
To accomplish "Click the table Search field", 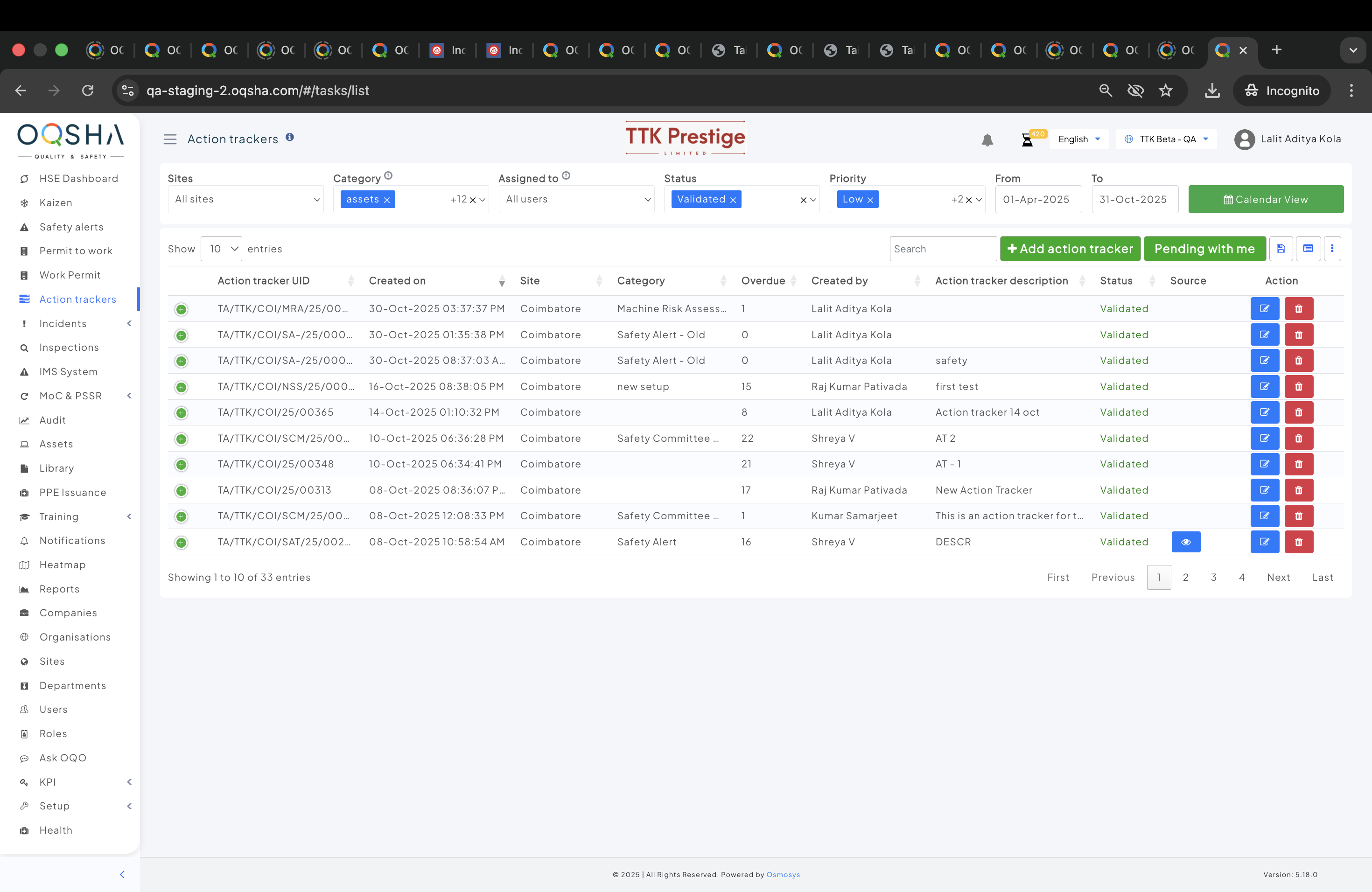I will 943,249.
